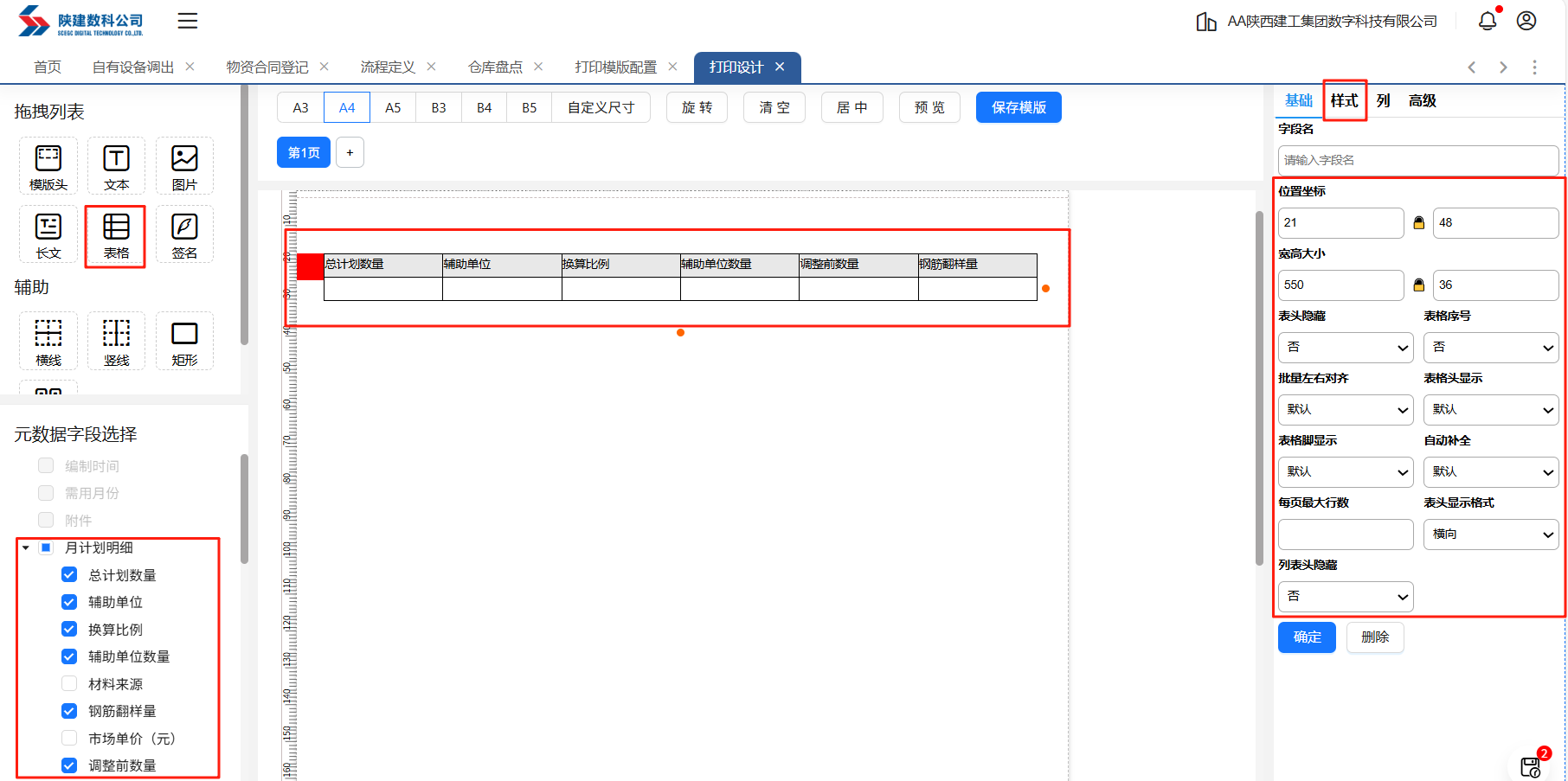Click the 字段名 input field
Image resolution: width=1568 pixels, height=781 pixels.
pos(1417,160)
